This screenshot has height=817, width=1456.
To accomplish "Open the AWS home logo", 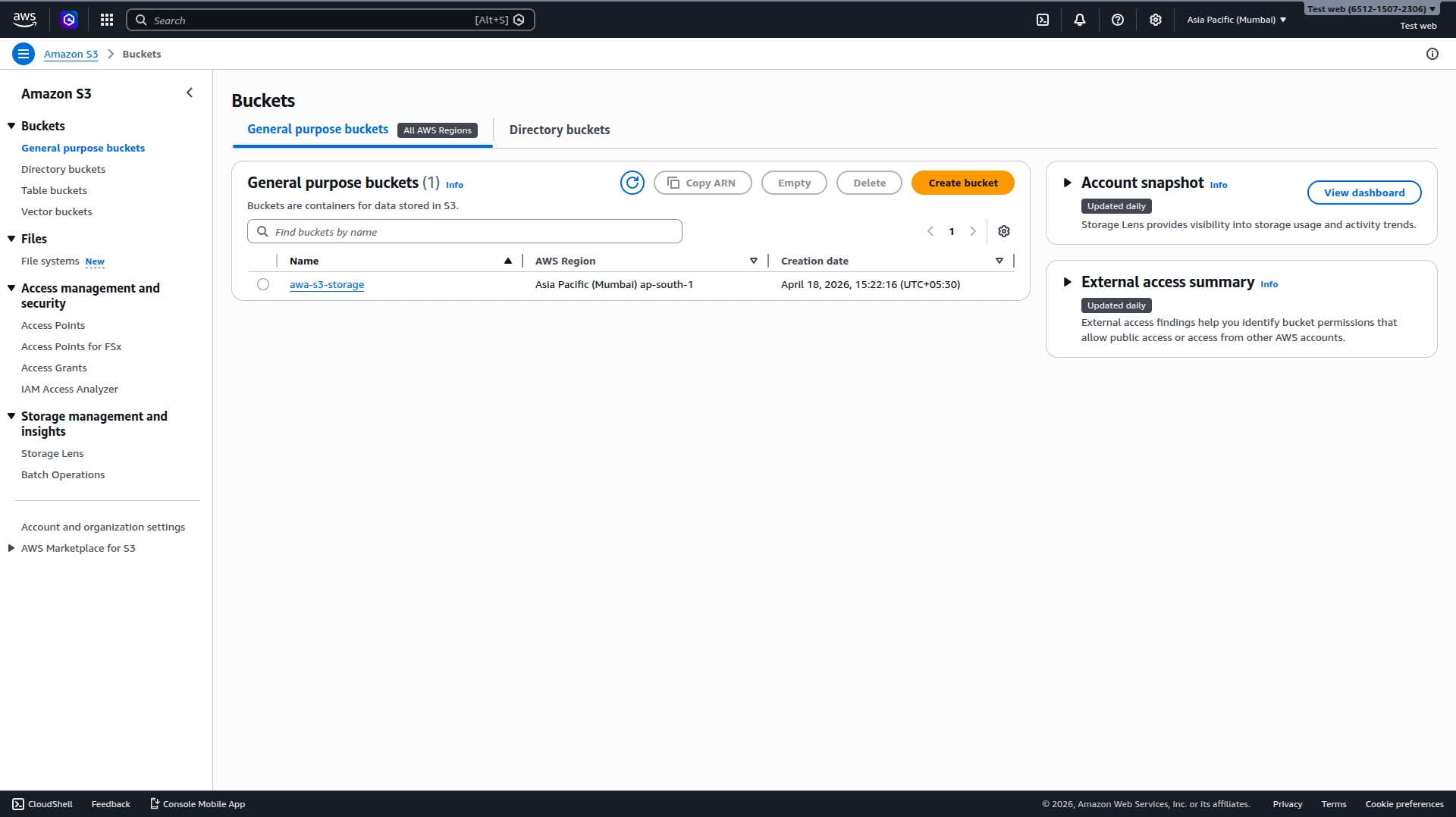I will point(24,20).
